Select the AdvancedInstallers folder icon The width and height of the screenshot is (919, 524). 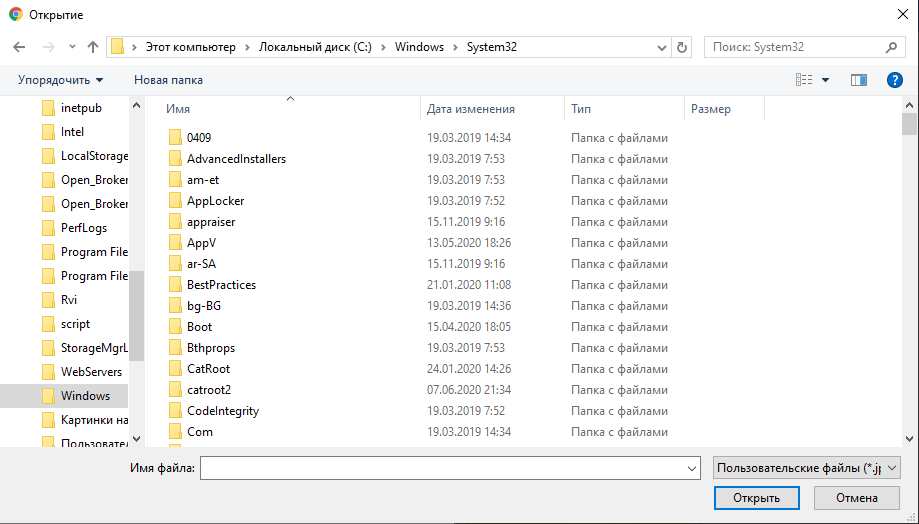(x=175, y=159)
